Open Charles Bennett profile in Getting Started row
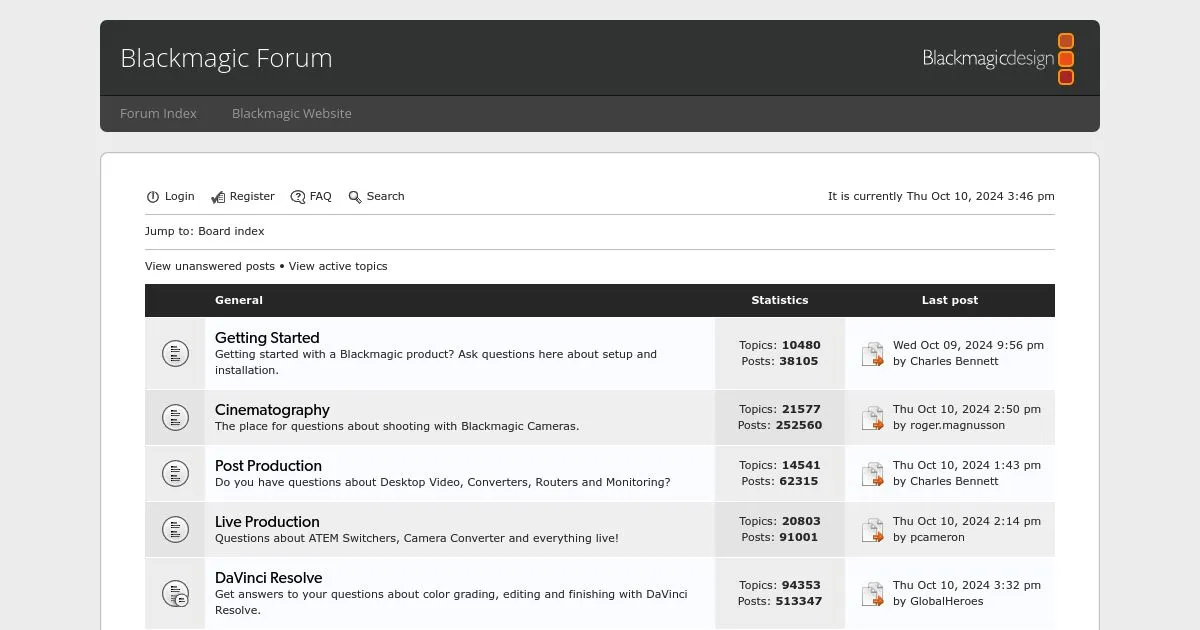 [954, 361]
